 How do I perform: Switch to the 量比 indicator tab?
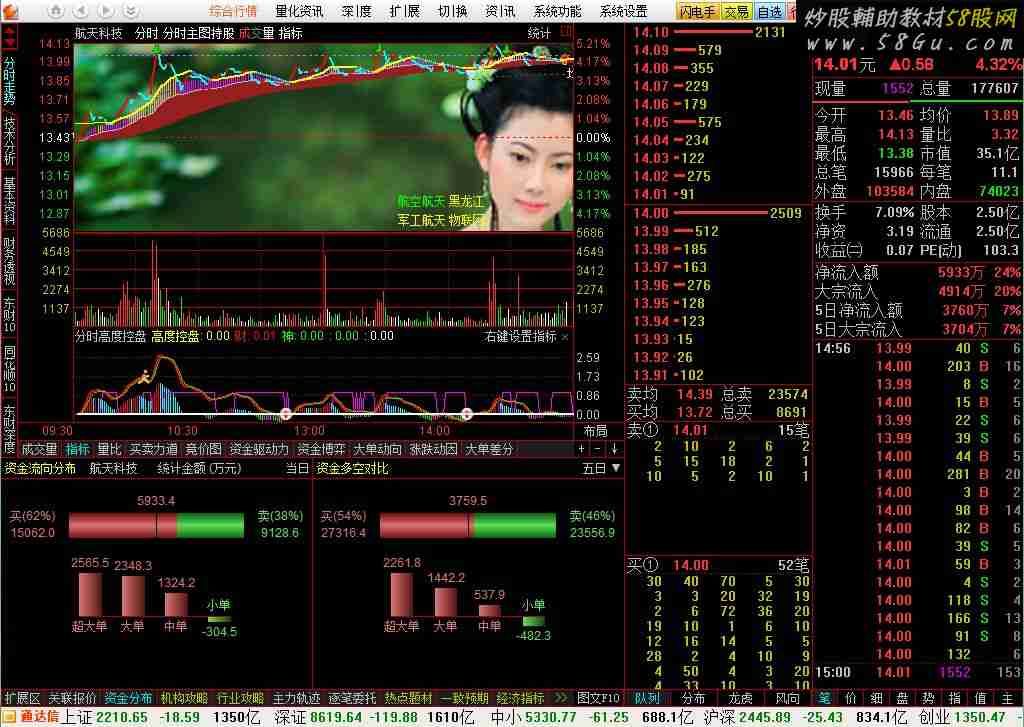(x=109, y=449)
